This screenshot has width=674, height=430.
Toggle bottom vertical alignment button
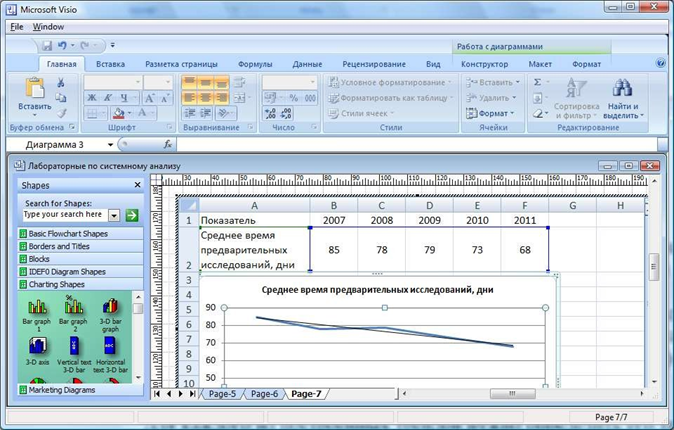pyautogui.click(x=221, y=82)
